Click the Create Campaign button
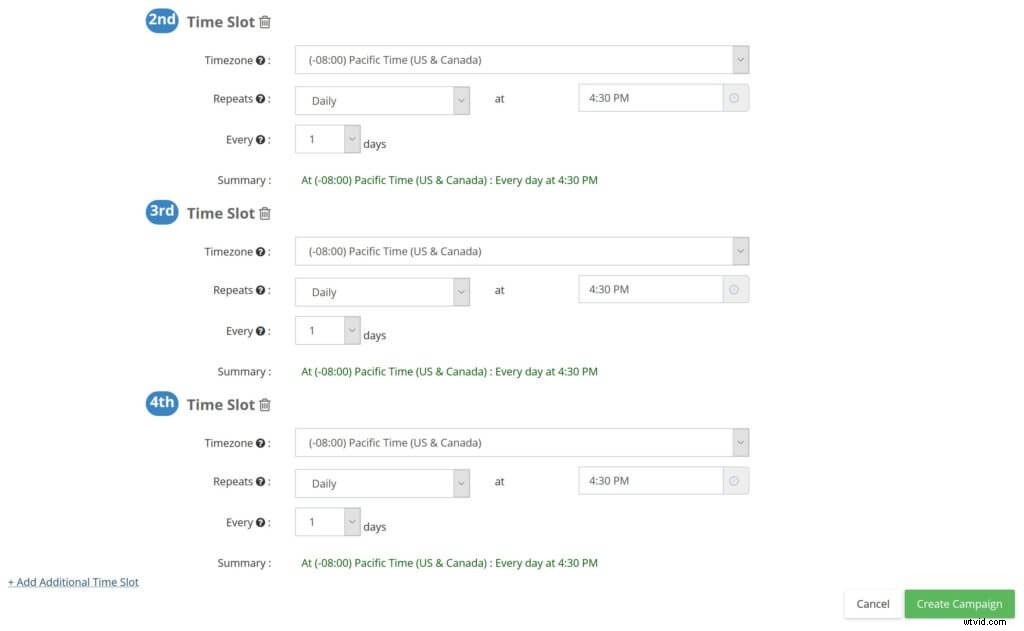 click(958, 603)
